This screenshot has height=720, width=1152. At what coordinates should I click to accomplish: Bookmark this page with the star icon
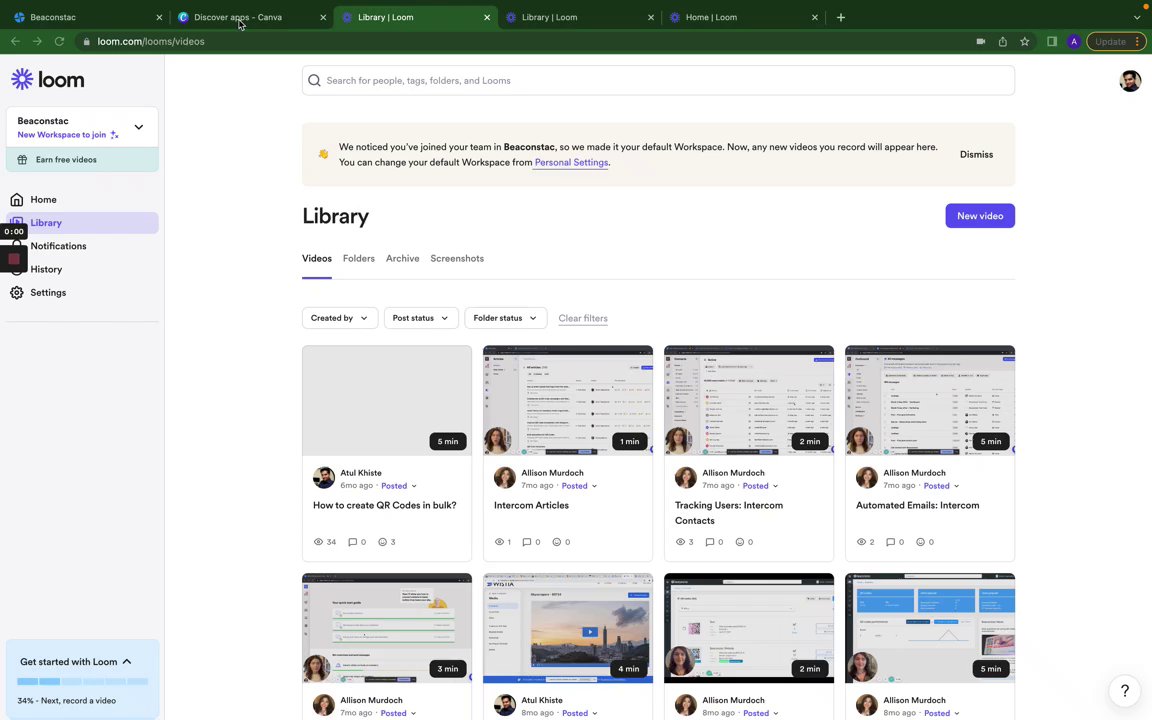1024,41
